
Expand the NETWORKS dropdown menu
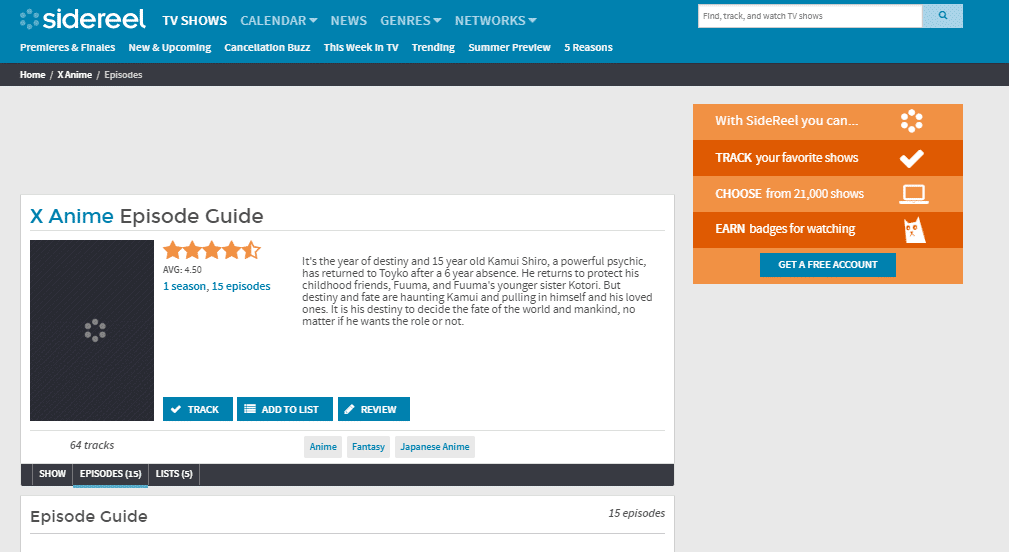coord(495,21)
